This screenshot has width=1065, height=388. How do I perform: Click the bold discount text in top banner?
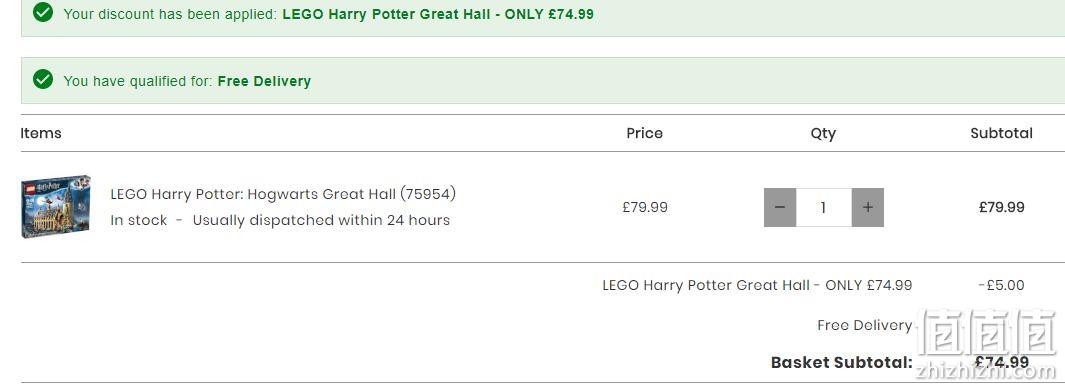tap(438, 14)
